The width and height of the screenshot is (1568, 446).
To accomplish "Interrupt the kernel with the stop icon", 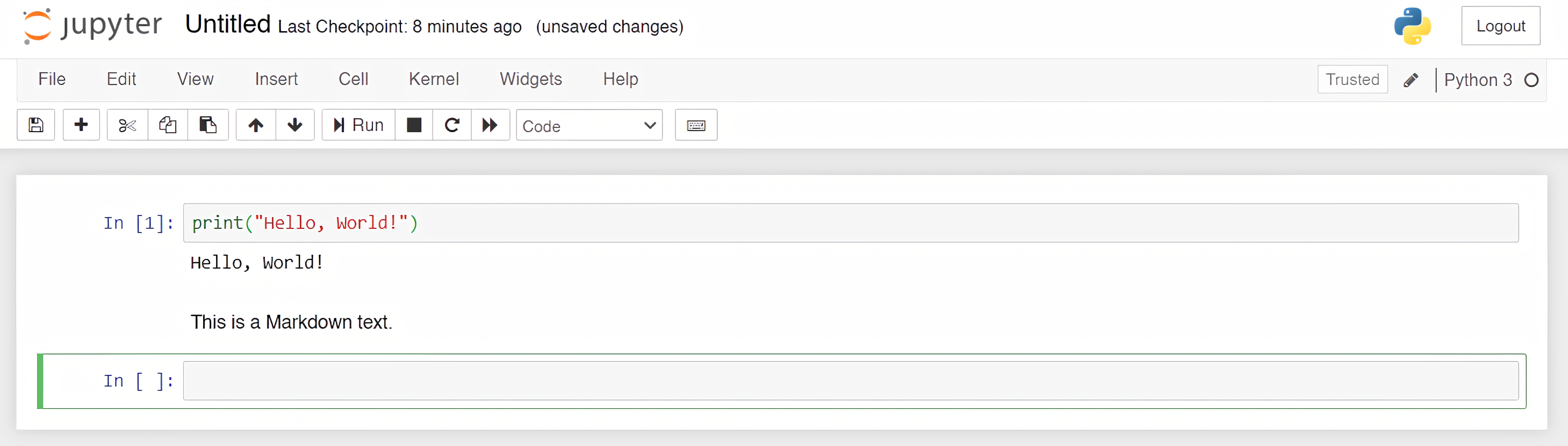I will [x=414, y=125].
